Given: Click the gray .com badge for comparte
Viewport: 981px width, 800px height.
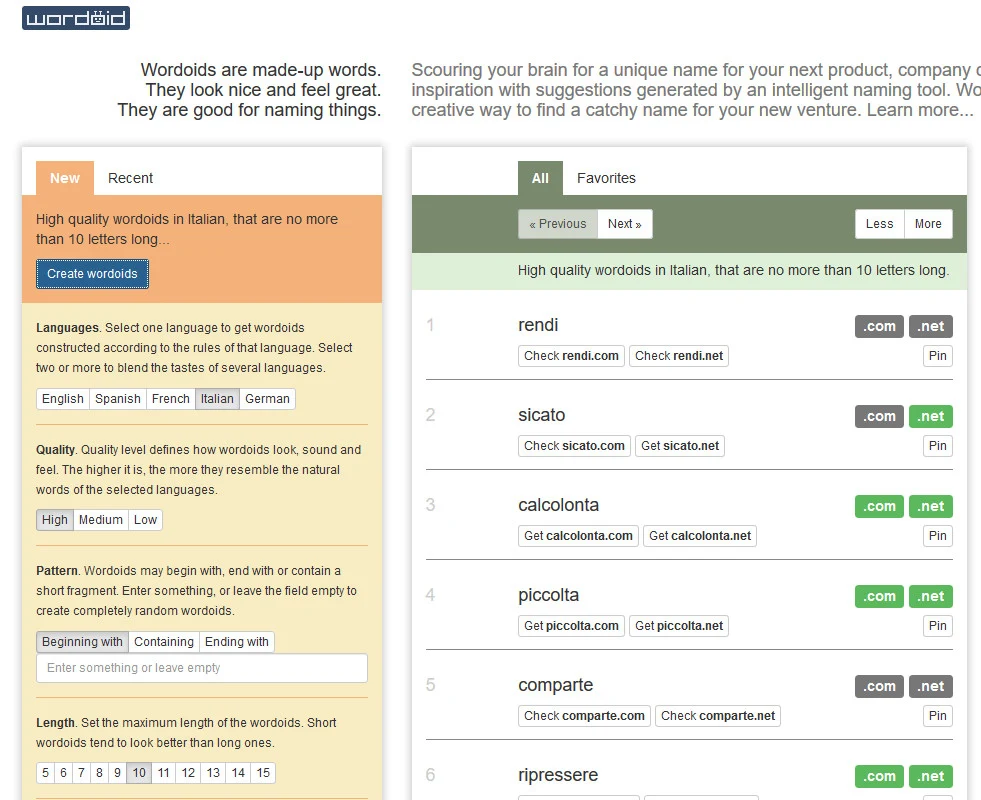Looking at the screenshot, I should pyautogui.click(x=879, y=686).
